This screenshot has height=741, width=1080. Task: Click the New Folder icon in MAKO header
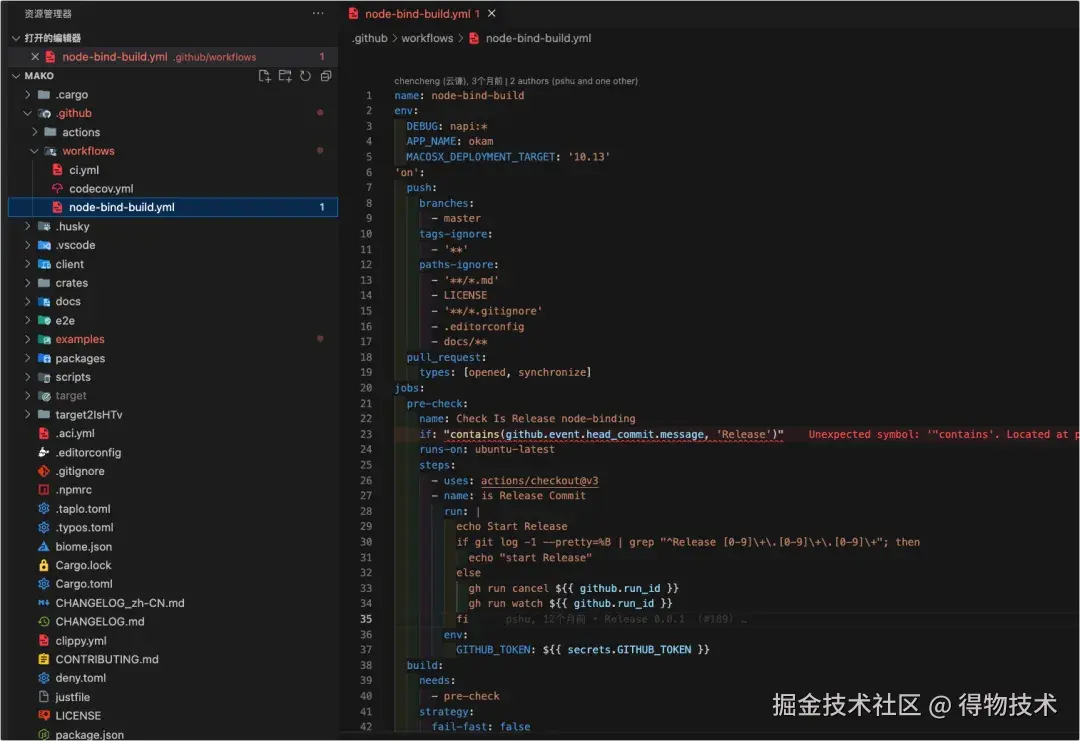pos(284,76)
